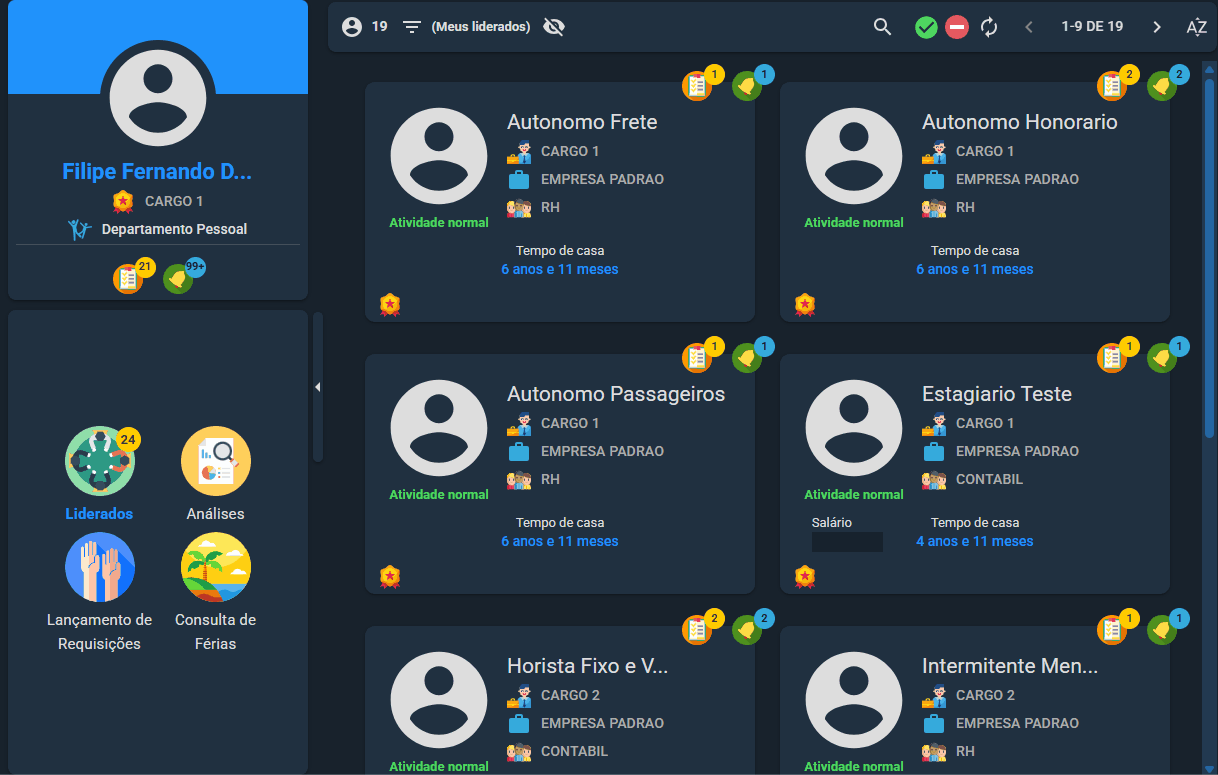Viewport: 1218px width, 775px height.
Task: Open requests icon on Horista Fixo card
Action: coord(697,630)
